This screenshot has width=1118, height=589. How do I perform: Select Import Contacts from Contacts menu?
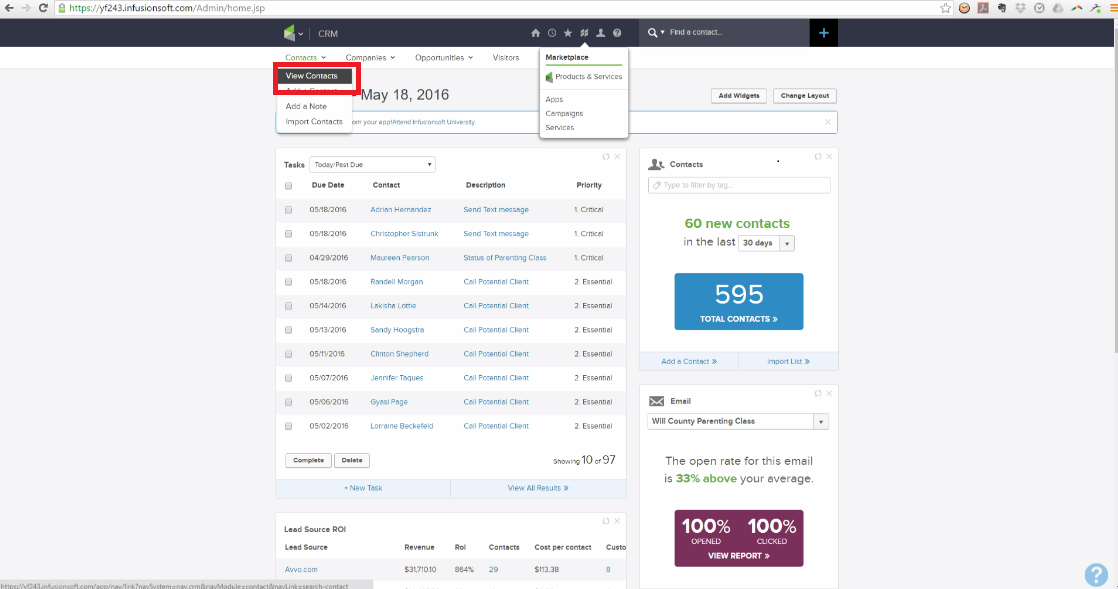click(x=314, y=122)
